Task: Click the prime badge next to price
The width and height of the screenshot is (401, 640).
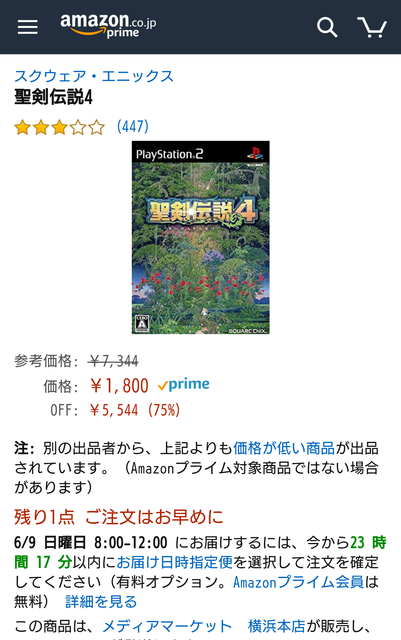Action: click(x=184, y=385)
